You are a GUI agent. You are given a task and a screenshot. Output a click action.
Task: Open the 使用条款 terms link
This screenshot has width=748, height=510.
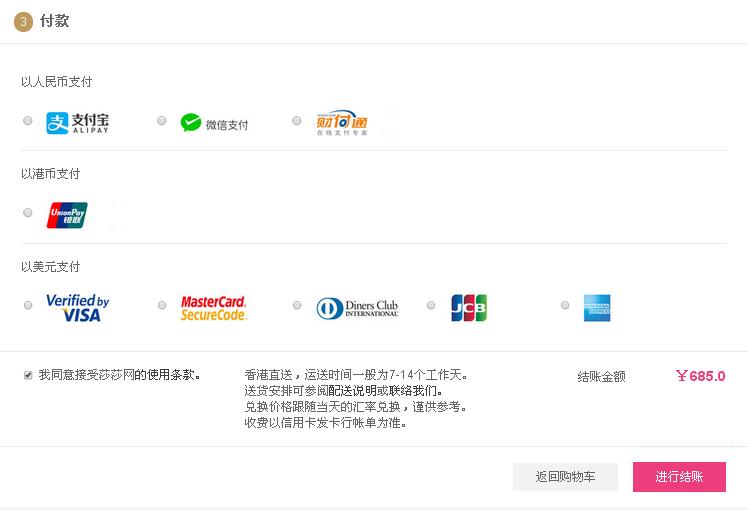[170, 375]
